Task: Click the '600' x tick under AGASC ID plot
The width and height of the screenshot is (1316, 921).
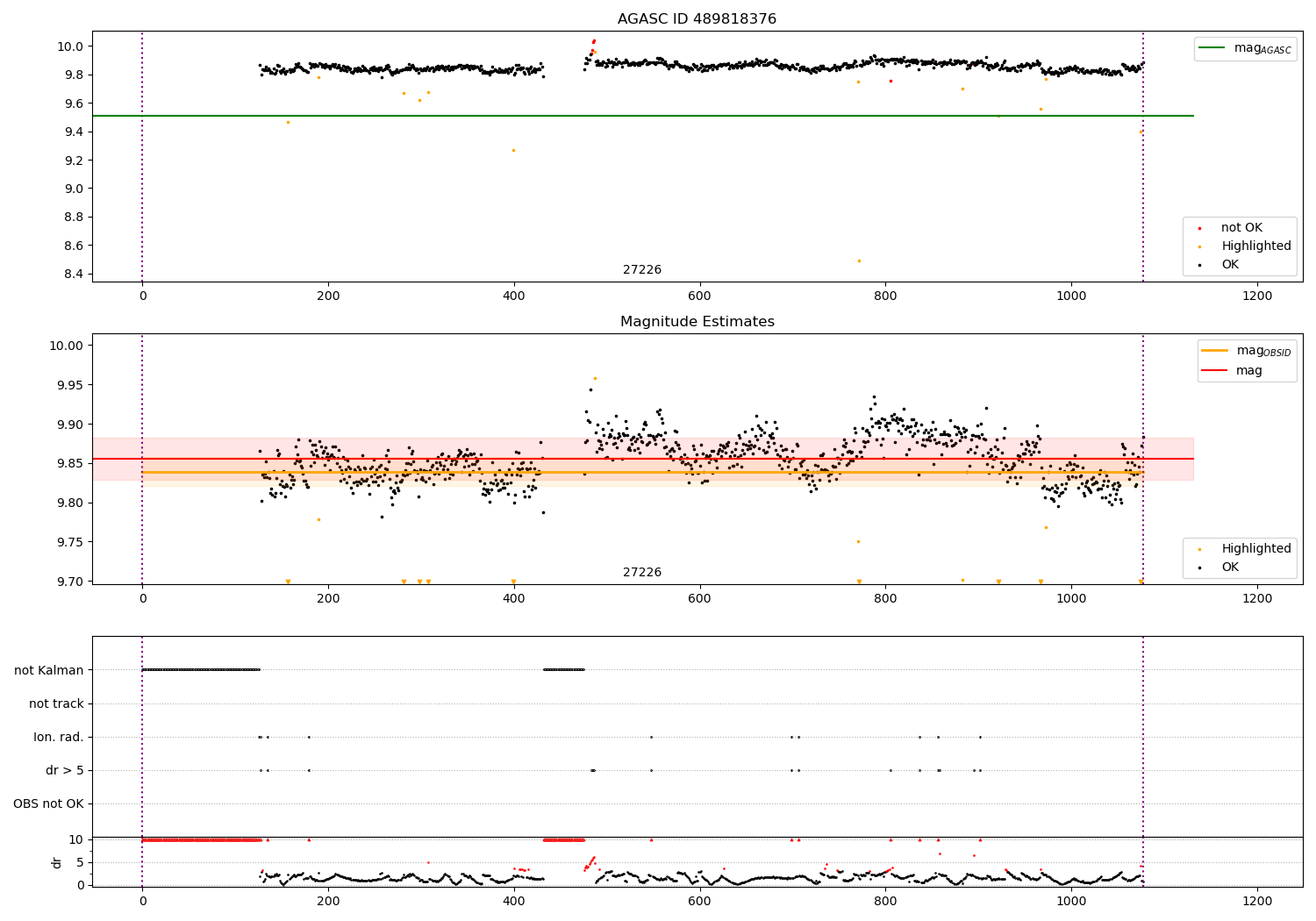Action: click(699, 296)
